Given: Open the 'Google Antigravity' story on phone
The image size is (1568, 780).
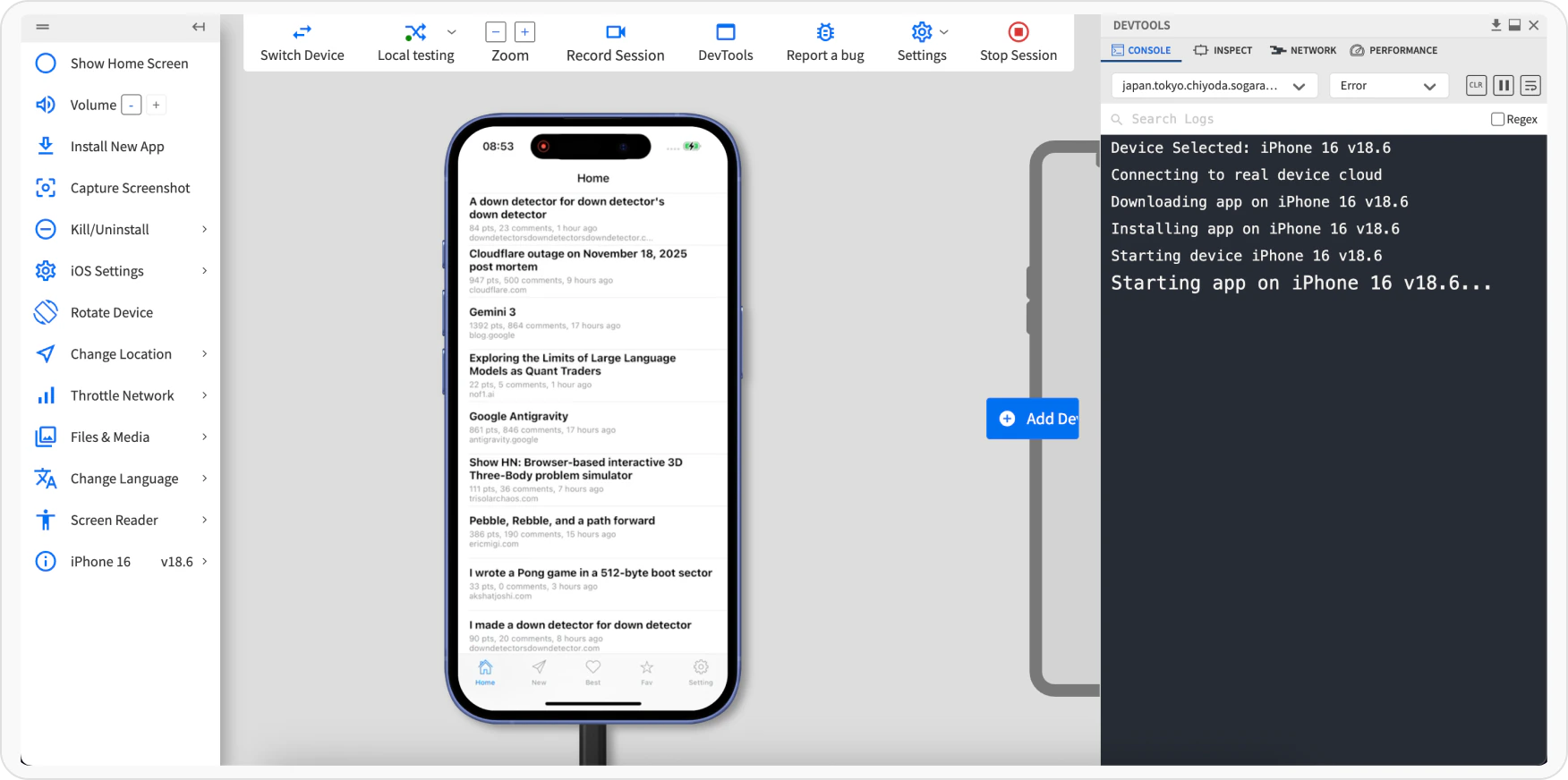Looking at the screenshot, I should [592, 428].
